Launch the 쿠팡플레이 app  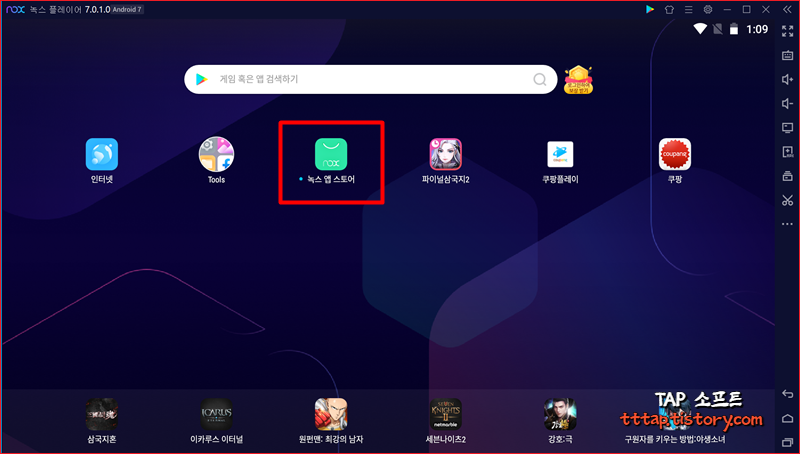[560, 154]
